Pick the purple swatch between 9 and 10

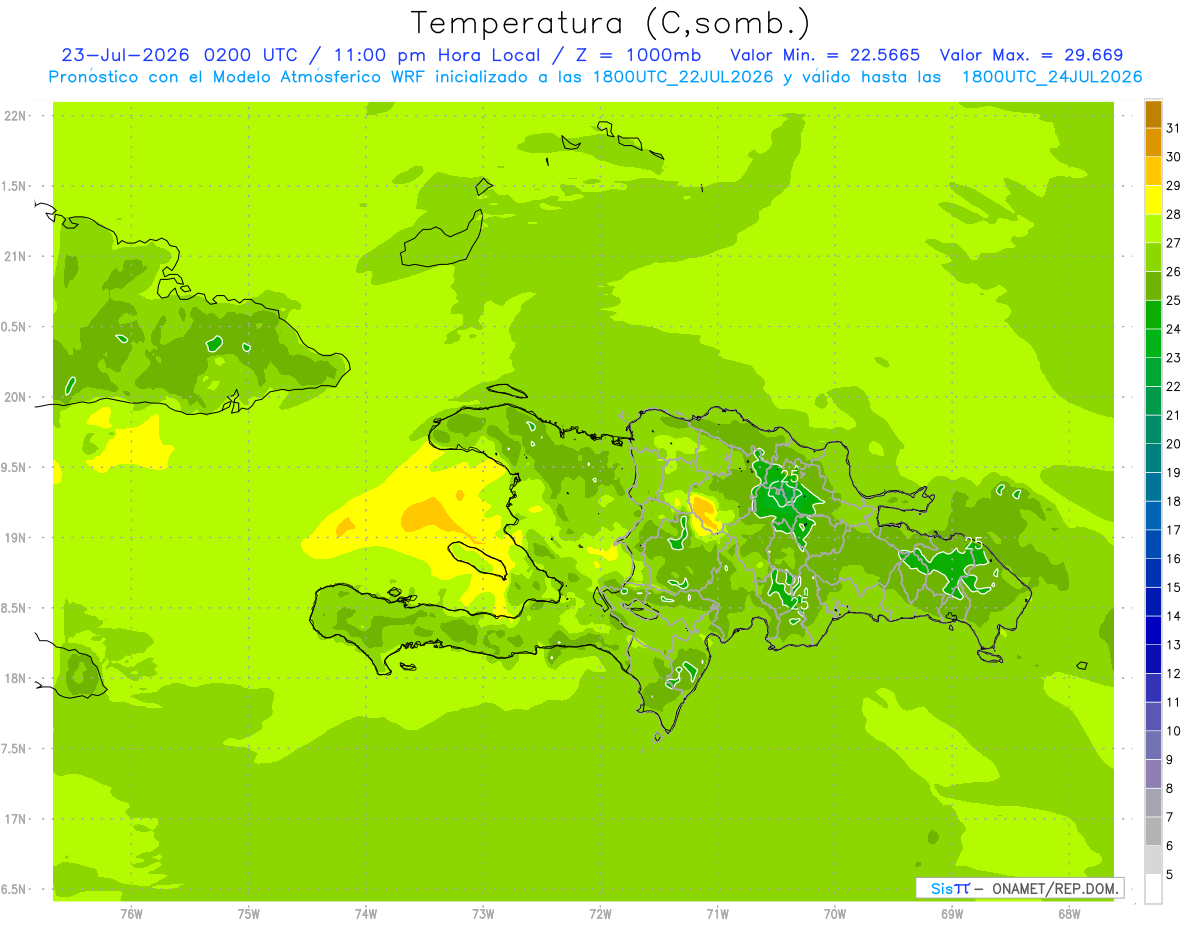click(x=1153, y=745)
